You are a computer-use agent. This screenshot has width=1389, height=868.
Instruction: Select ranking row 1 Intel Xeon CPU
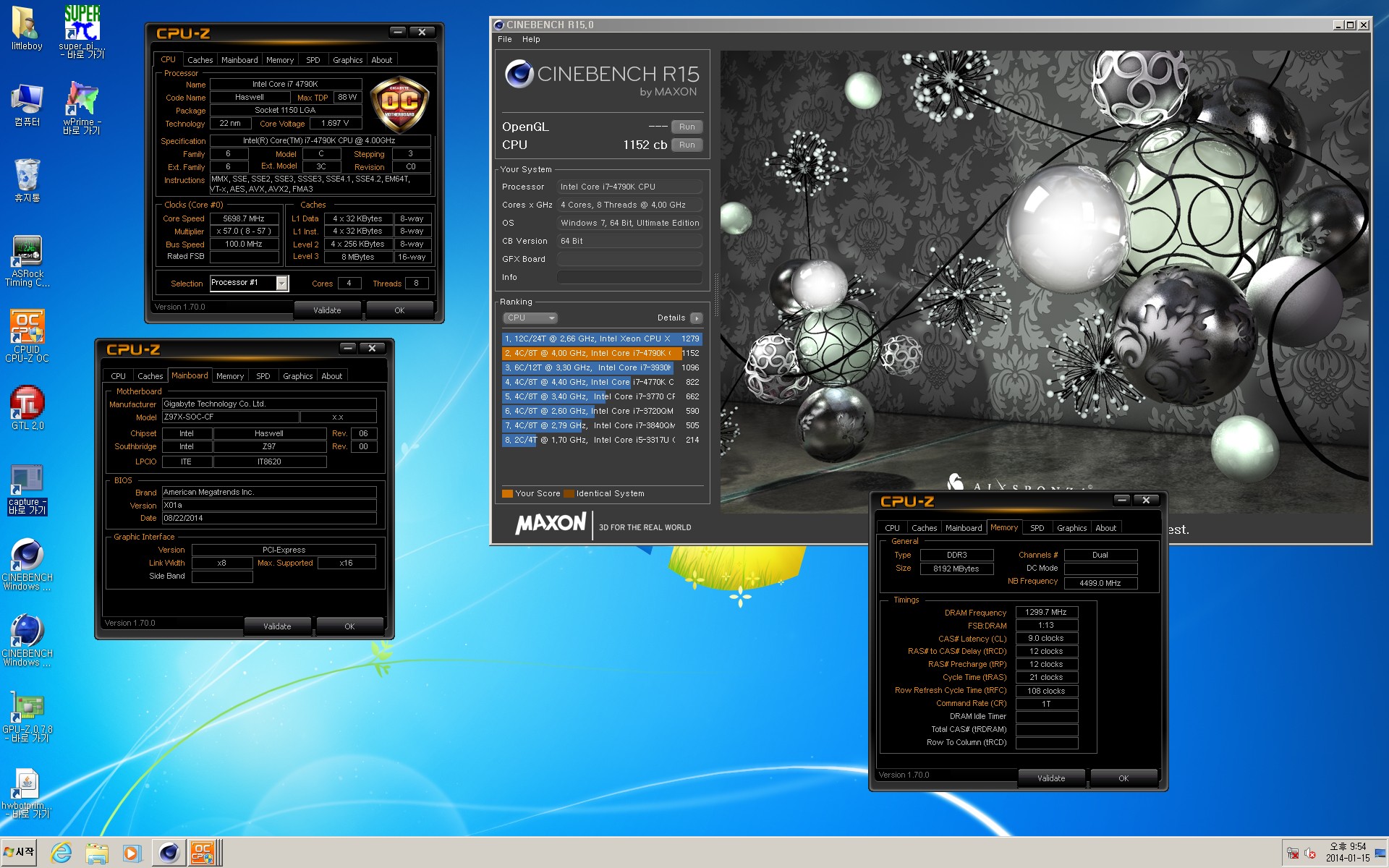tap(602, 339)
